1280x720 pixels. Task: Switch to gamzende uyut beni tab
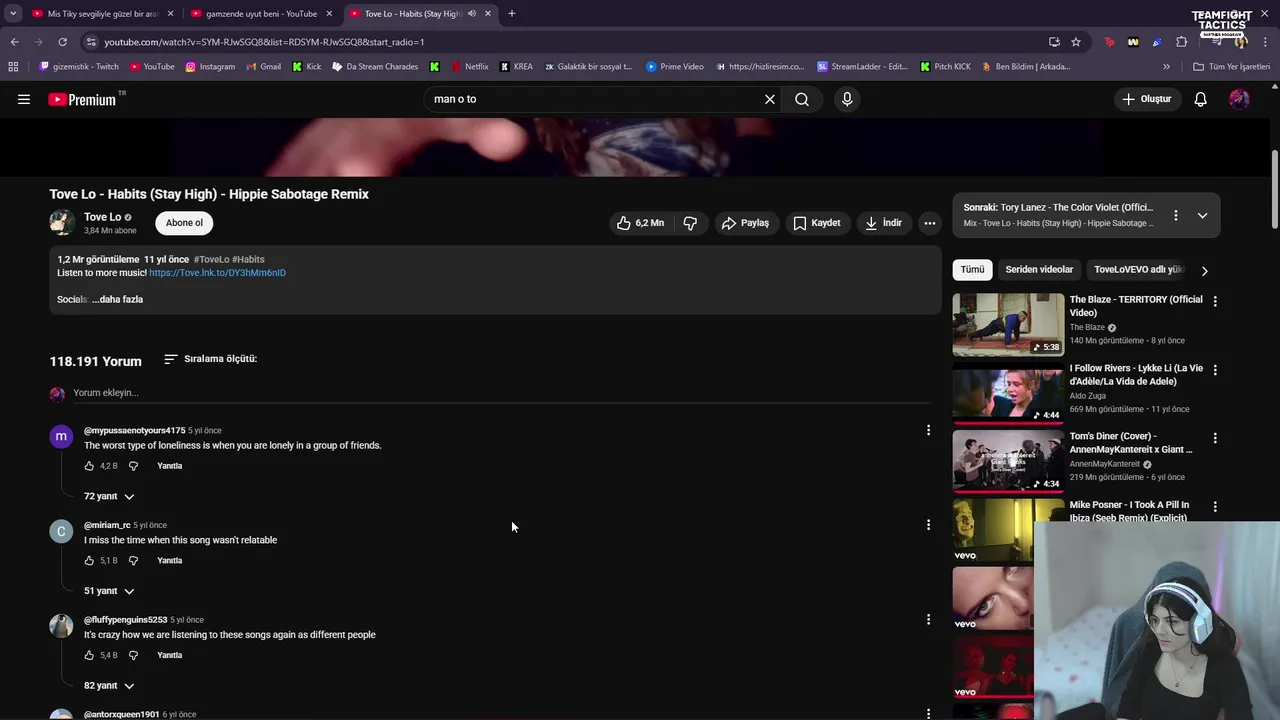coord(261,14)
